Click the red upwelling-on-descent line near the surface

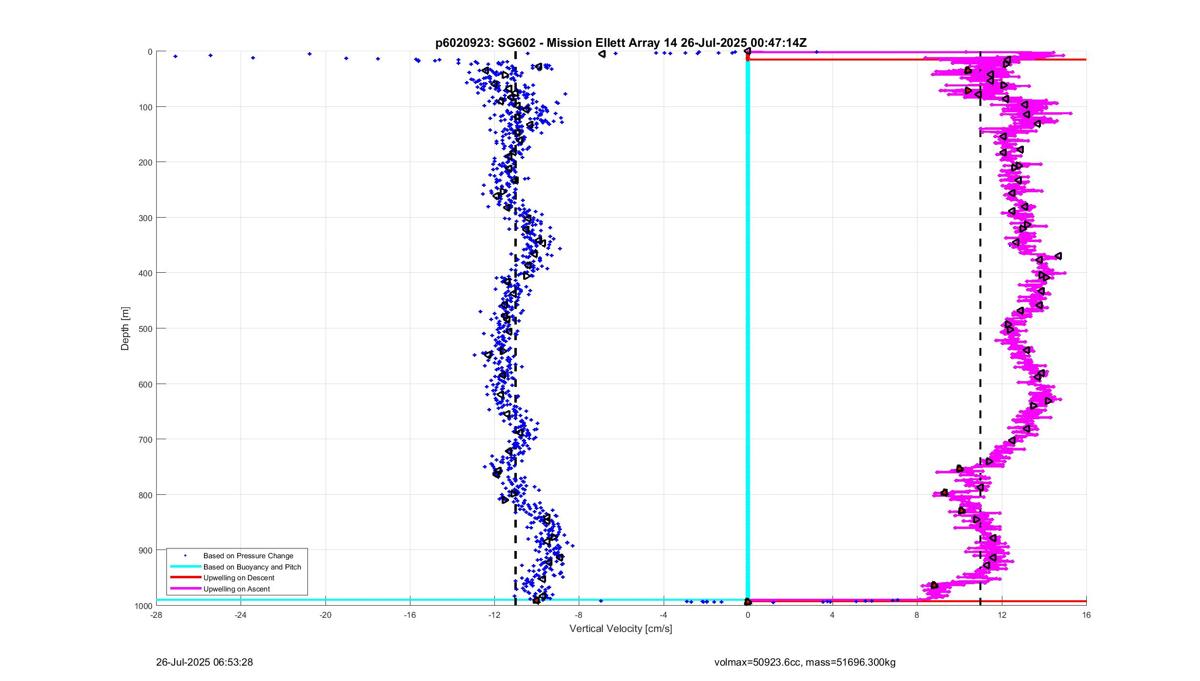[x=917, y=60]
